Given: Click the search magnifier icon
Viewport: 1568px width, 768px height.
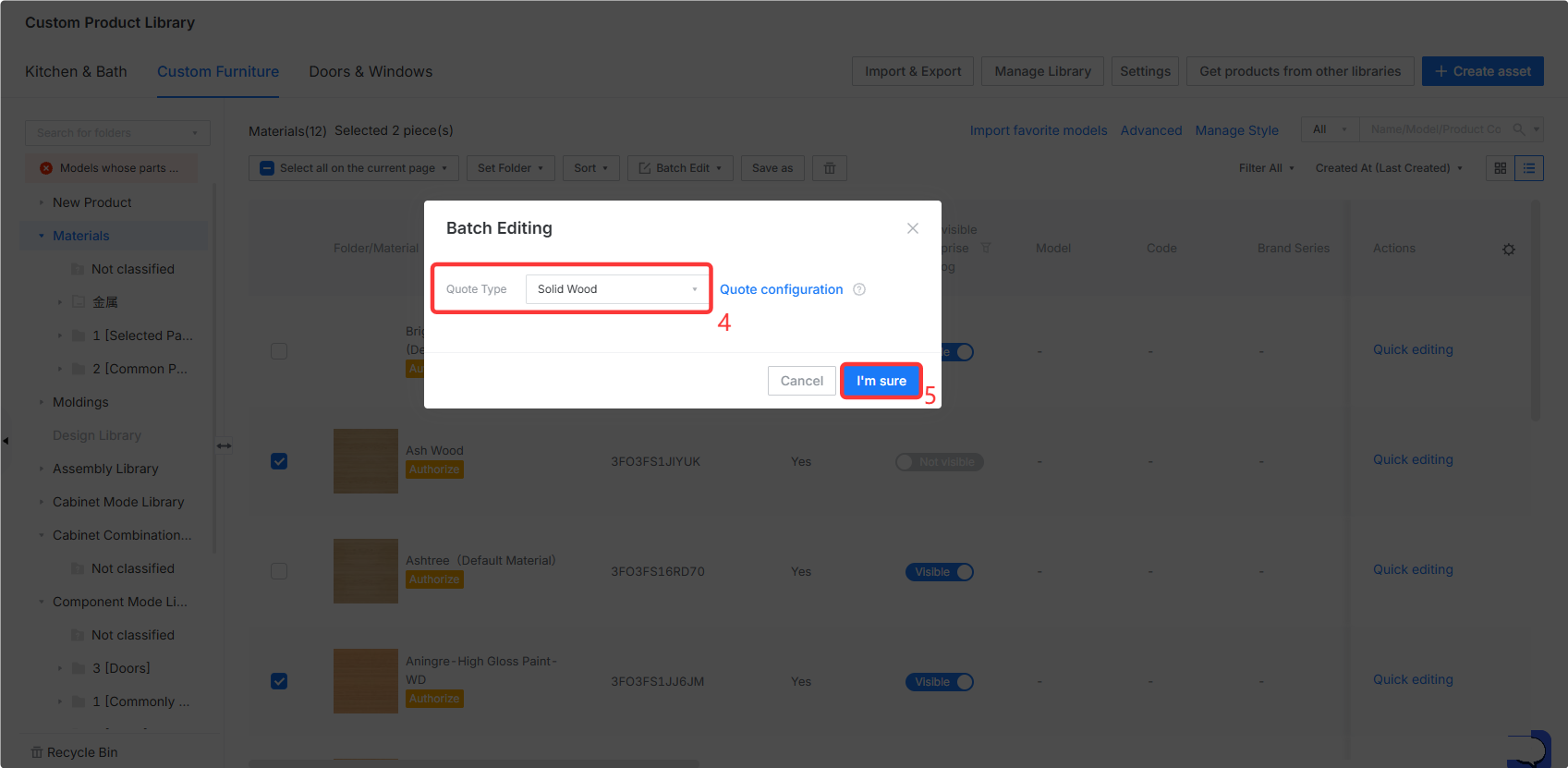Looking at the screenshot, I should click(1518, 129).
